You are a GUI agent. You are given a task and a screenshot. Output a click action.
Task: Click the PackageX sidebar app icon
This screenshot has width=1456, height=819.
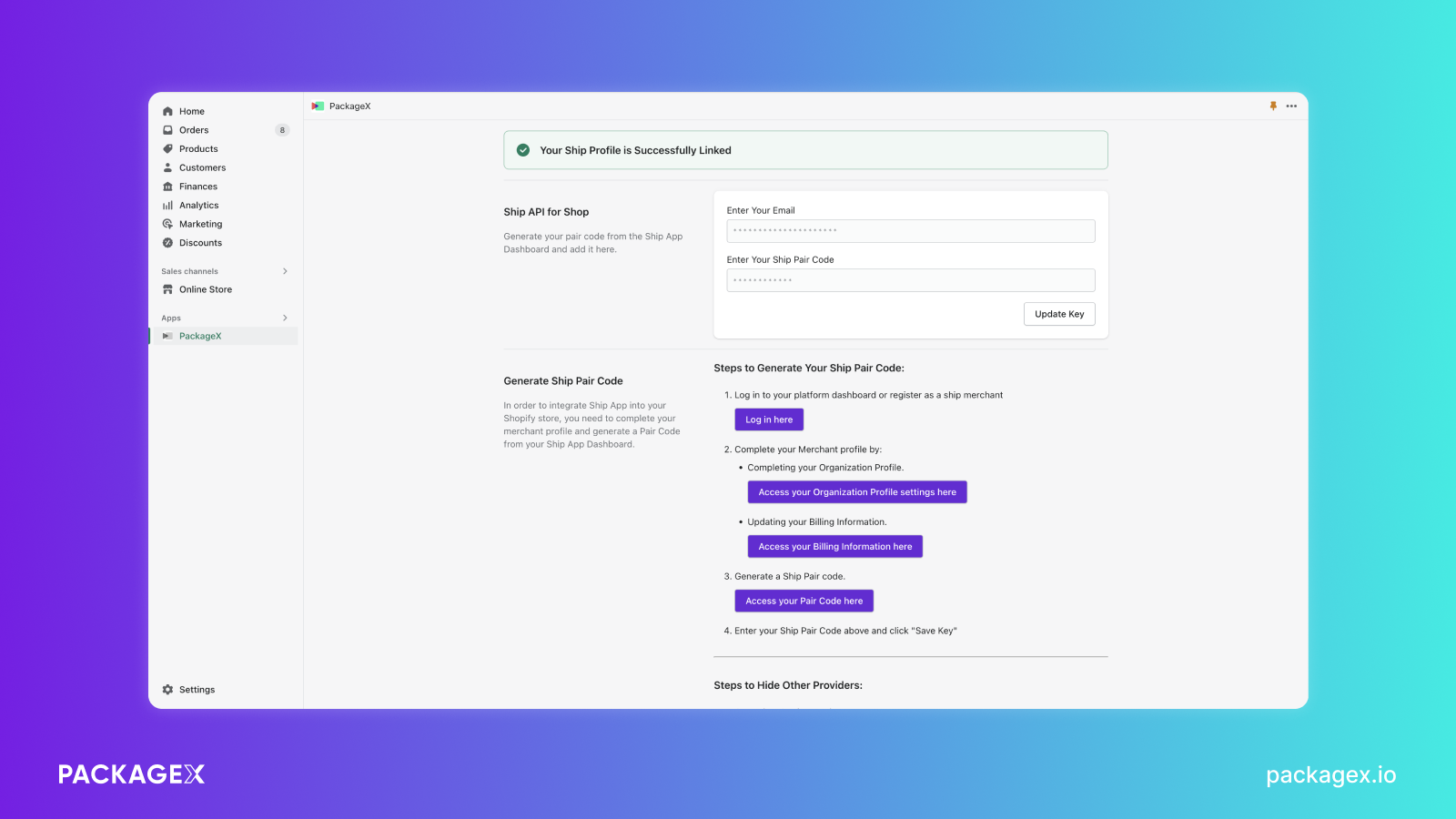tap(167, 336)
